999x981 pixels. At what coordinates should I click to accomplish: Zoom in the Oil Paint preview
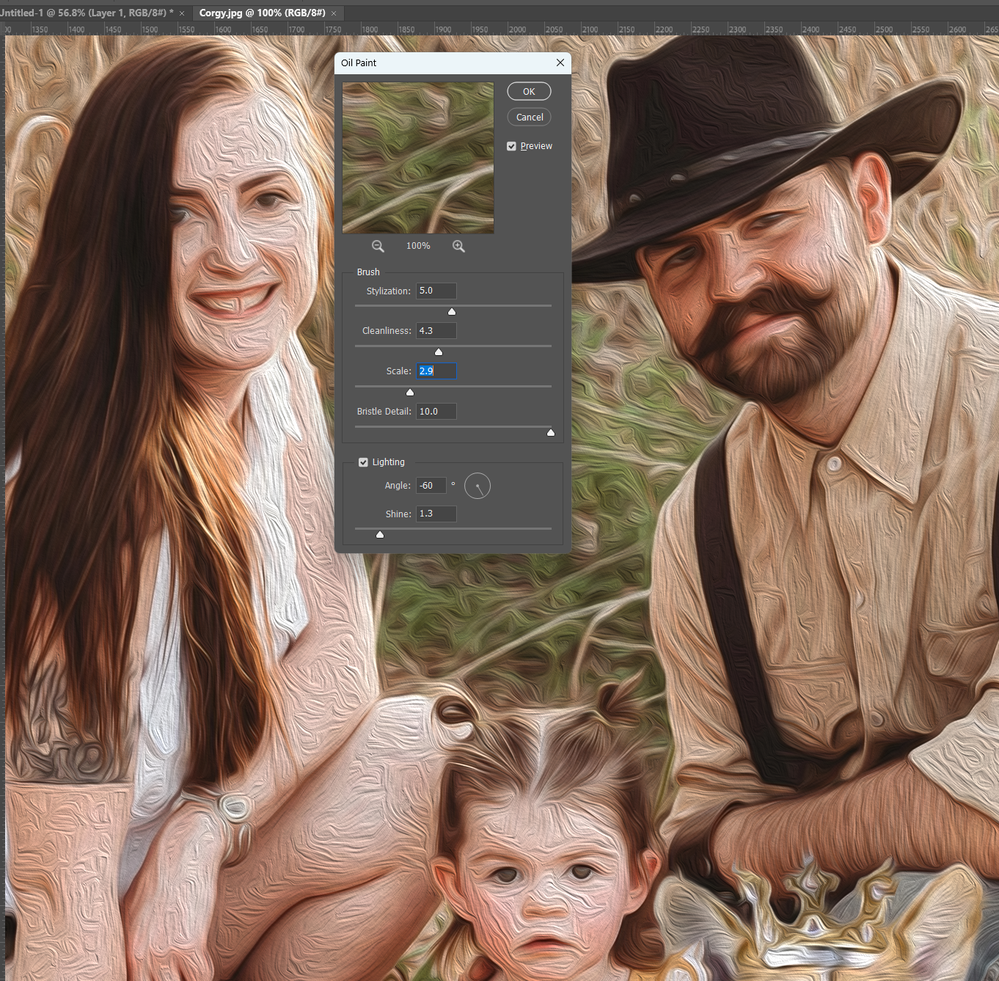pyautogui.click(x=459, y=246)
